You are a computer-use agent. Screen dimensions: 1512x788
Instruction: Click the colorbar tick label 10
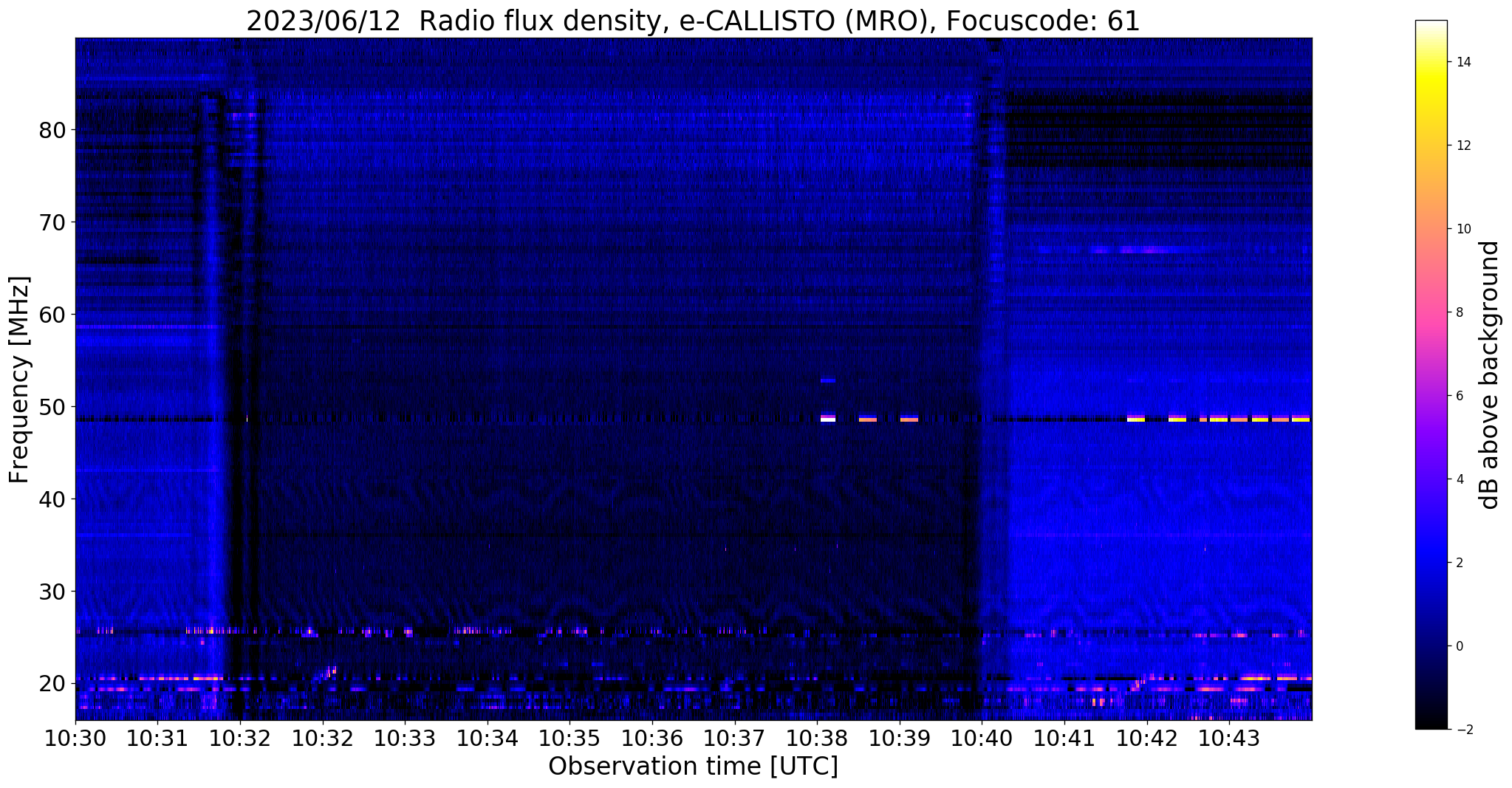pyautogui.click(x=1463, y=229)
